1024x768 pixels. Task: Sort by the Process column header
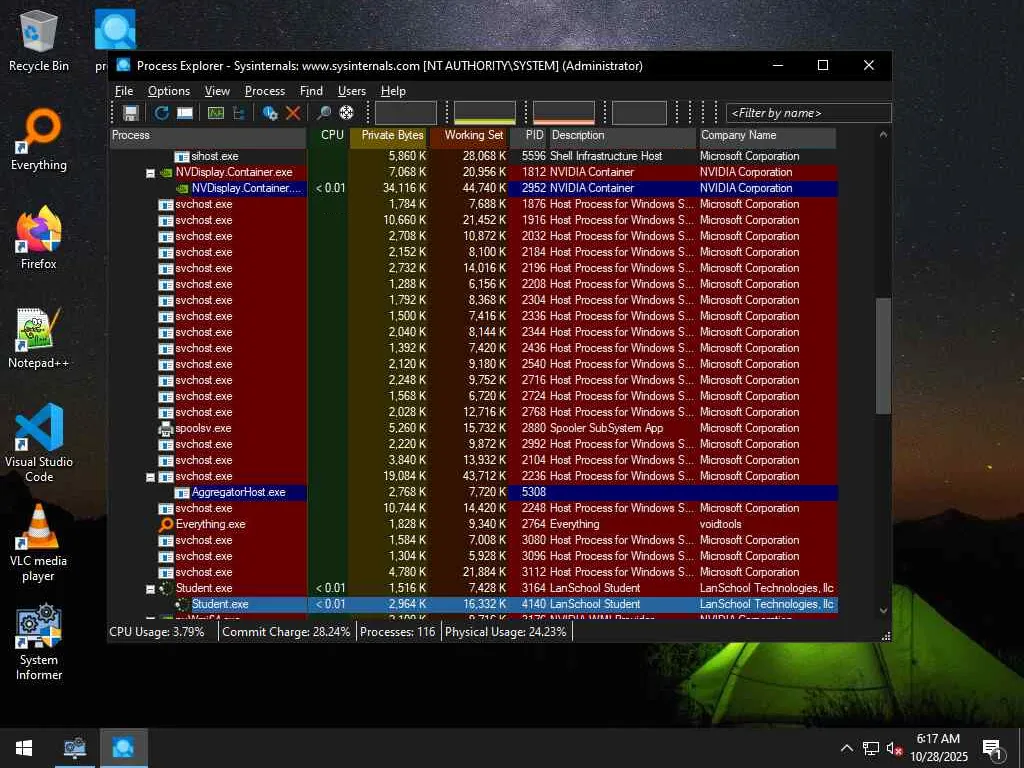[x=208, y=136]
